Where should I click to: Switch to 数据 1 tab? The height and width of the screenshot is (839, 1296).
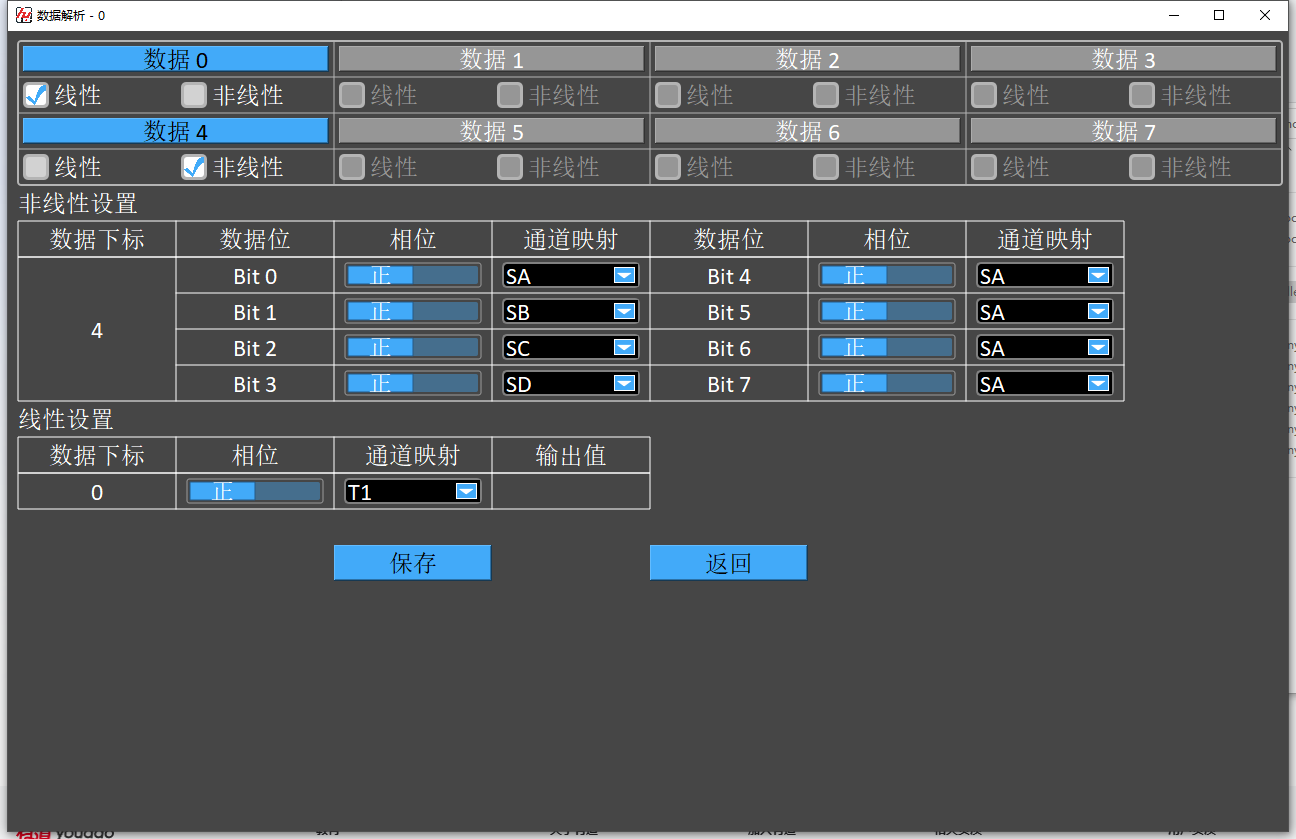coord(491,59)
